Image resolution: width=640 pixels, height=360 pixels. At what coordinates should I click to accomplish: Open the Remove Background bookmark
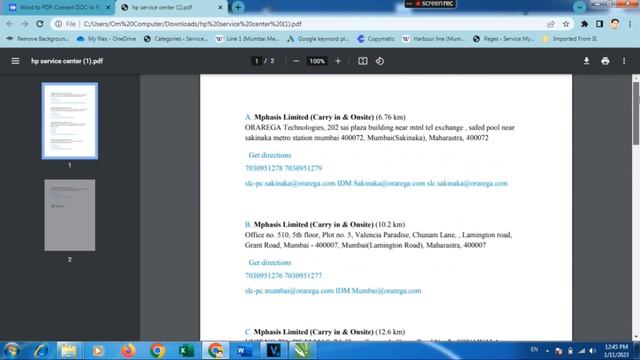(x=38, y=39)
